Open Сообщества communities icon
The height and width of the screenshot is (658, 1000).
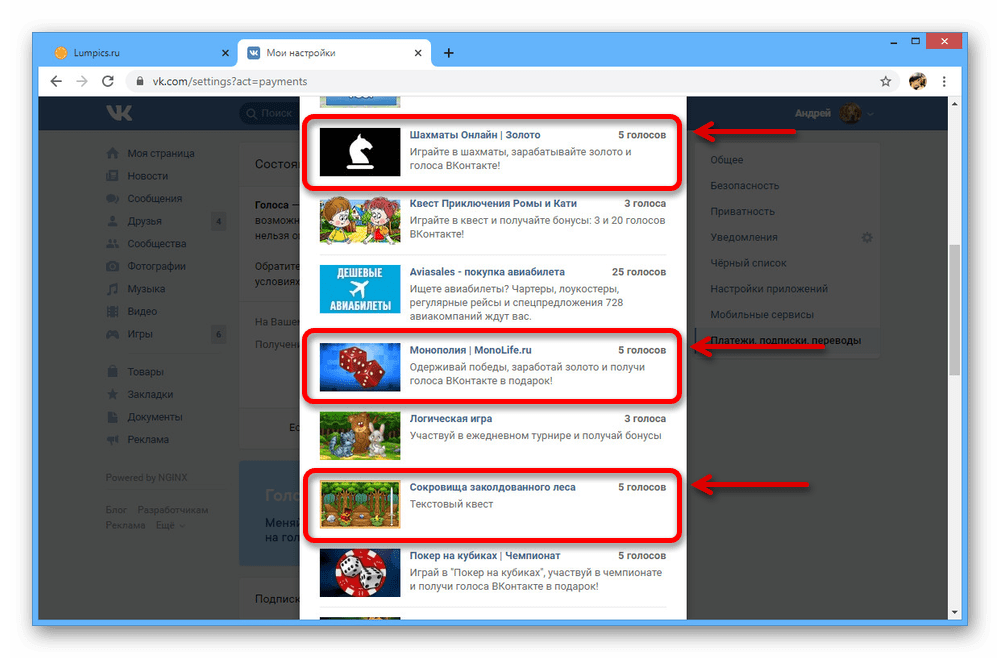coord(113,244)
